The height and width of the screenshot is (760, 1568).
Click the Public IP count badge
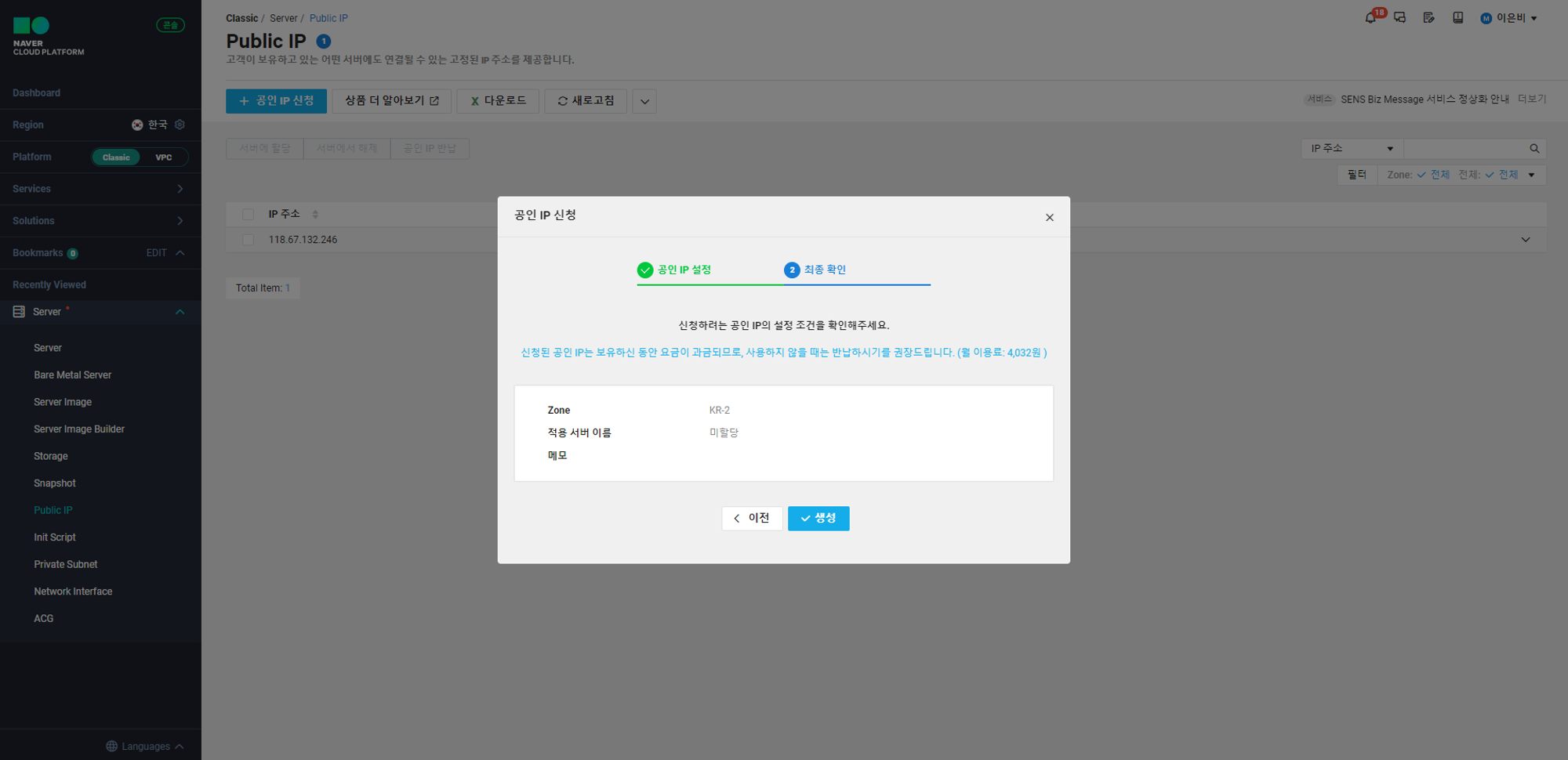(323, 41)
